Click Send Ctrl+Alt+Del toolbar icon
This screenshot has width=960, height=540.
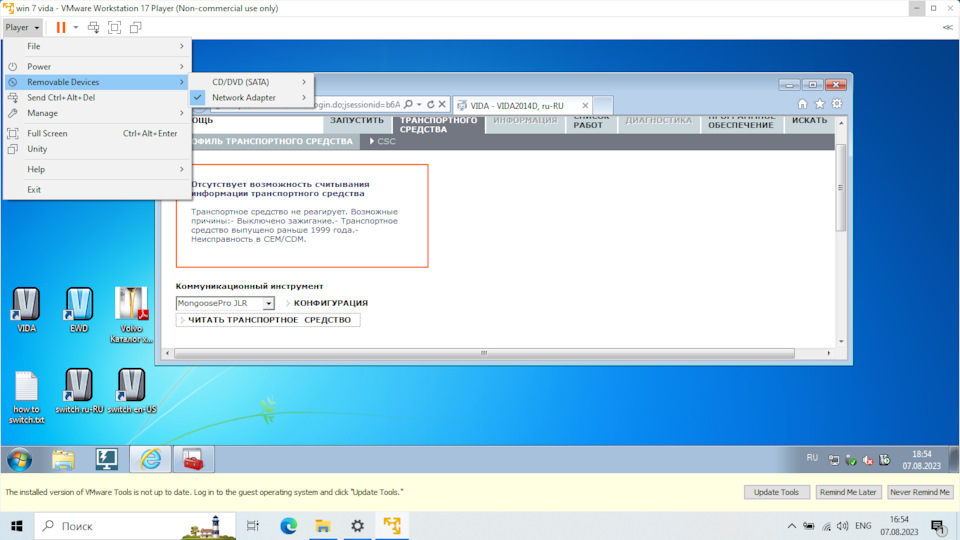(94, 27)
